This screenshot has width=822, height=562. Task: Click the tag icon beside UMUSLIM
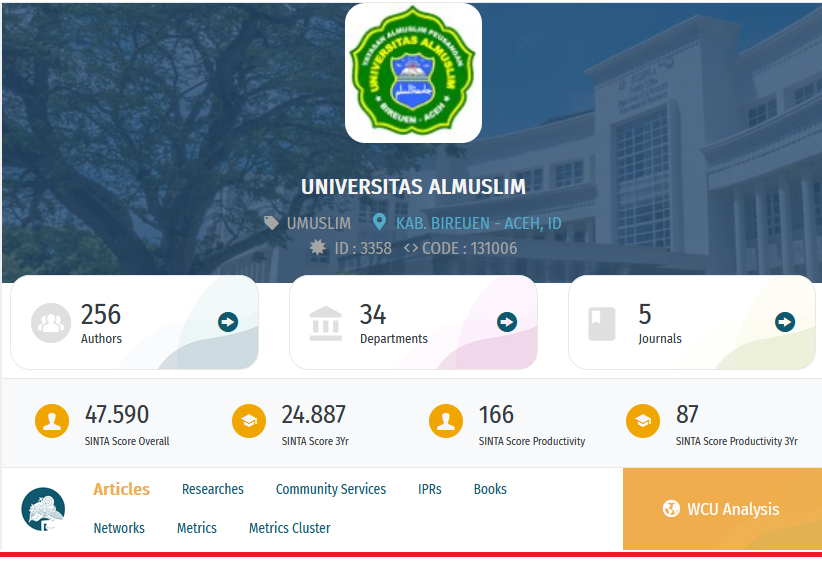[x=271, y=223]
